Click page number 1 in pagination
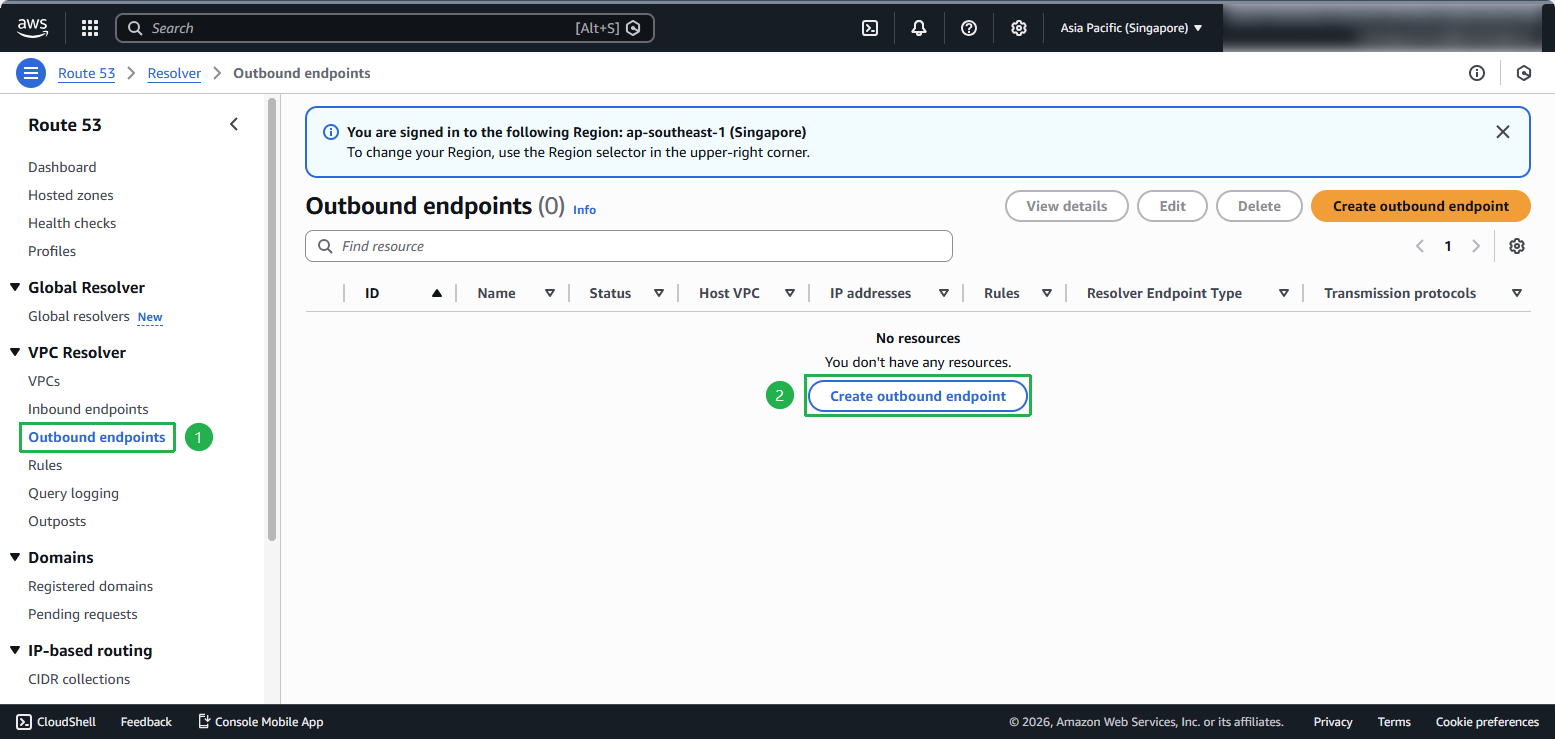The image size is (1555, 739). pos(1447,246)
